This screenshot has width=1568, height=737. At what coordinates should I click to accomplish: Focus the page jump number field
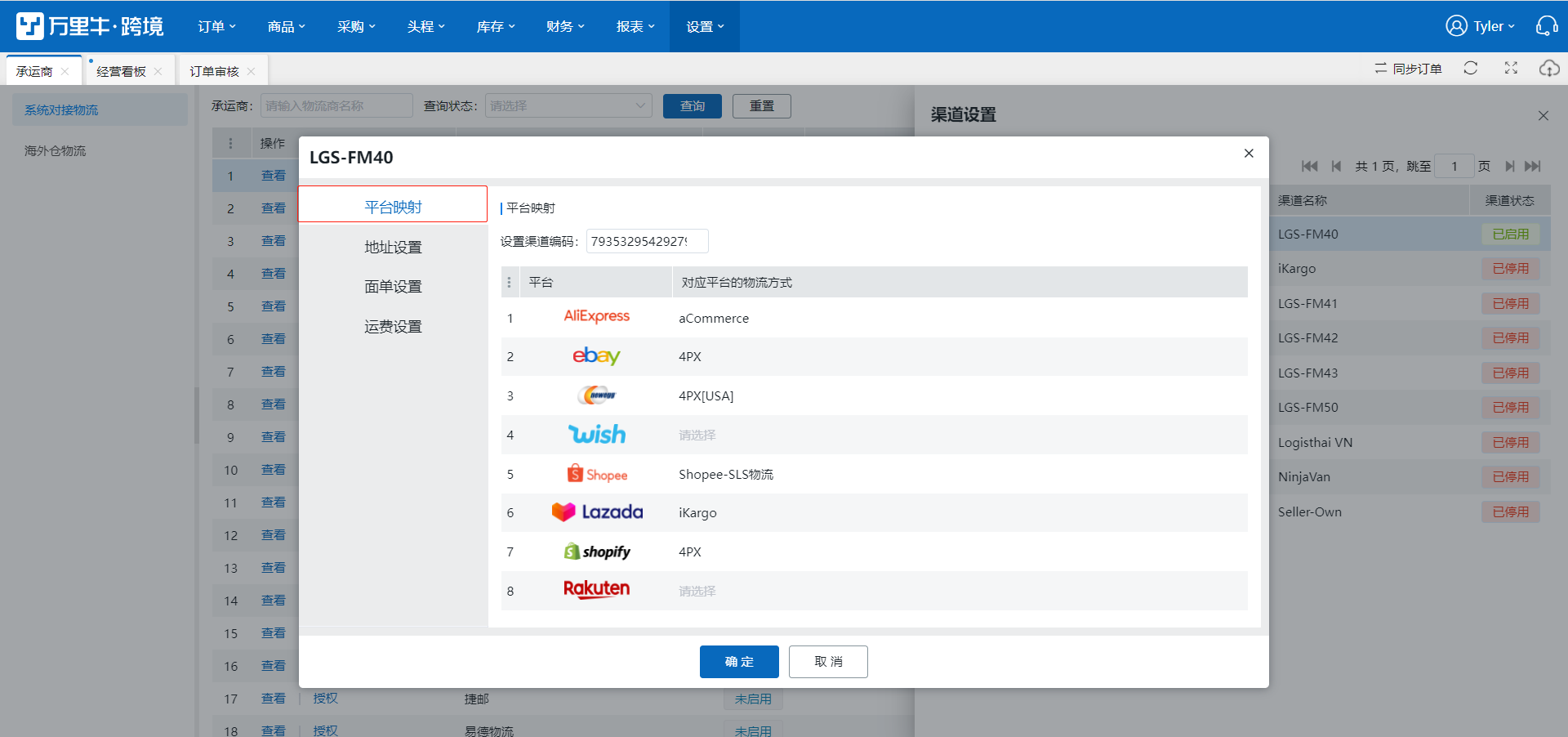[x=1454, y=167]
